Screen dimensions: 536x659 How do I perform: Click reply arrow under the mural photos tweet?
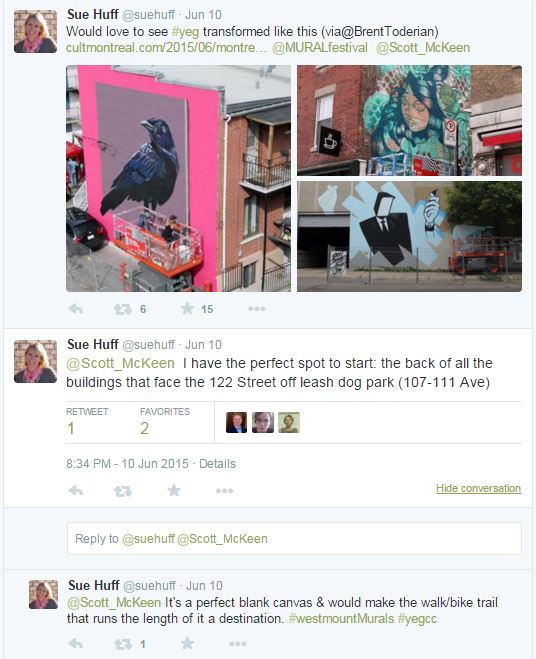(x=76, y=309)
